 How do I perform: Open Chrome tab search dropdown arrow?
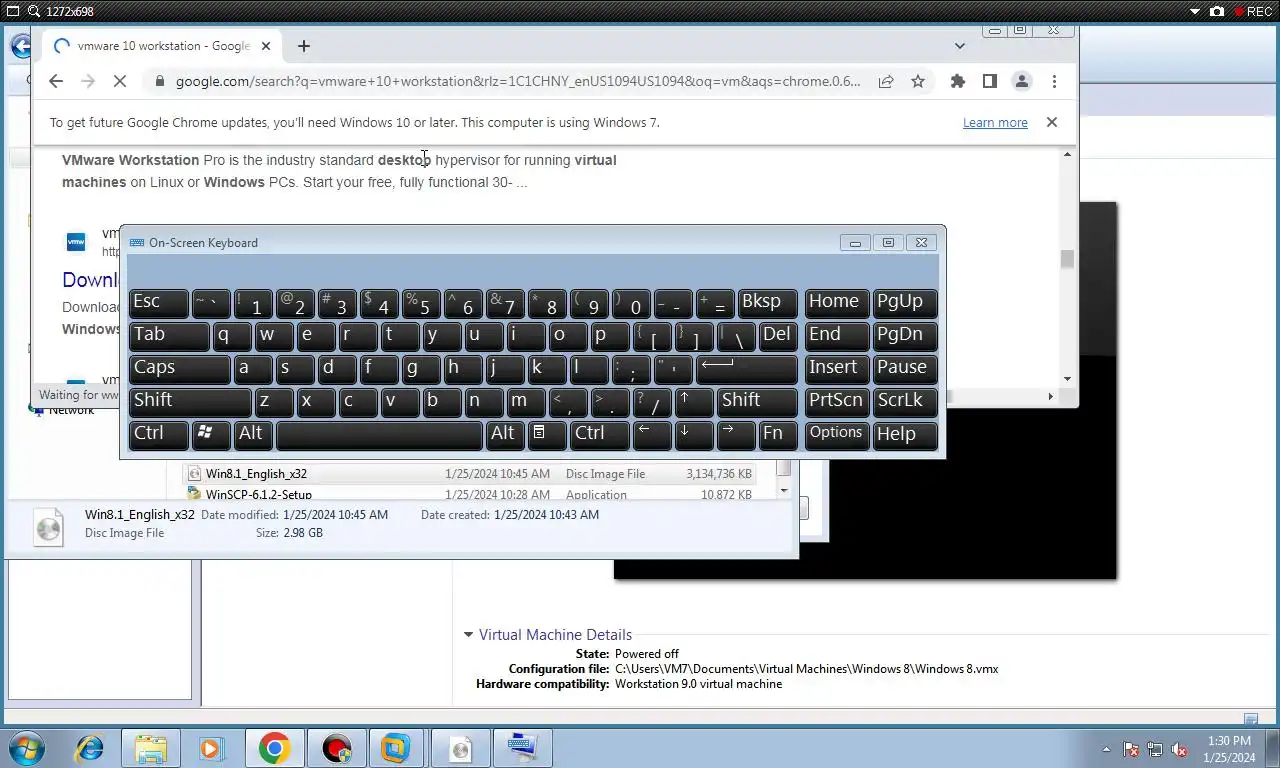[x=960, y=46]
